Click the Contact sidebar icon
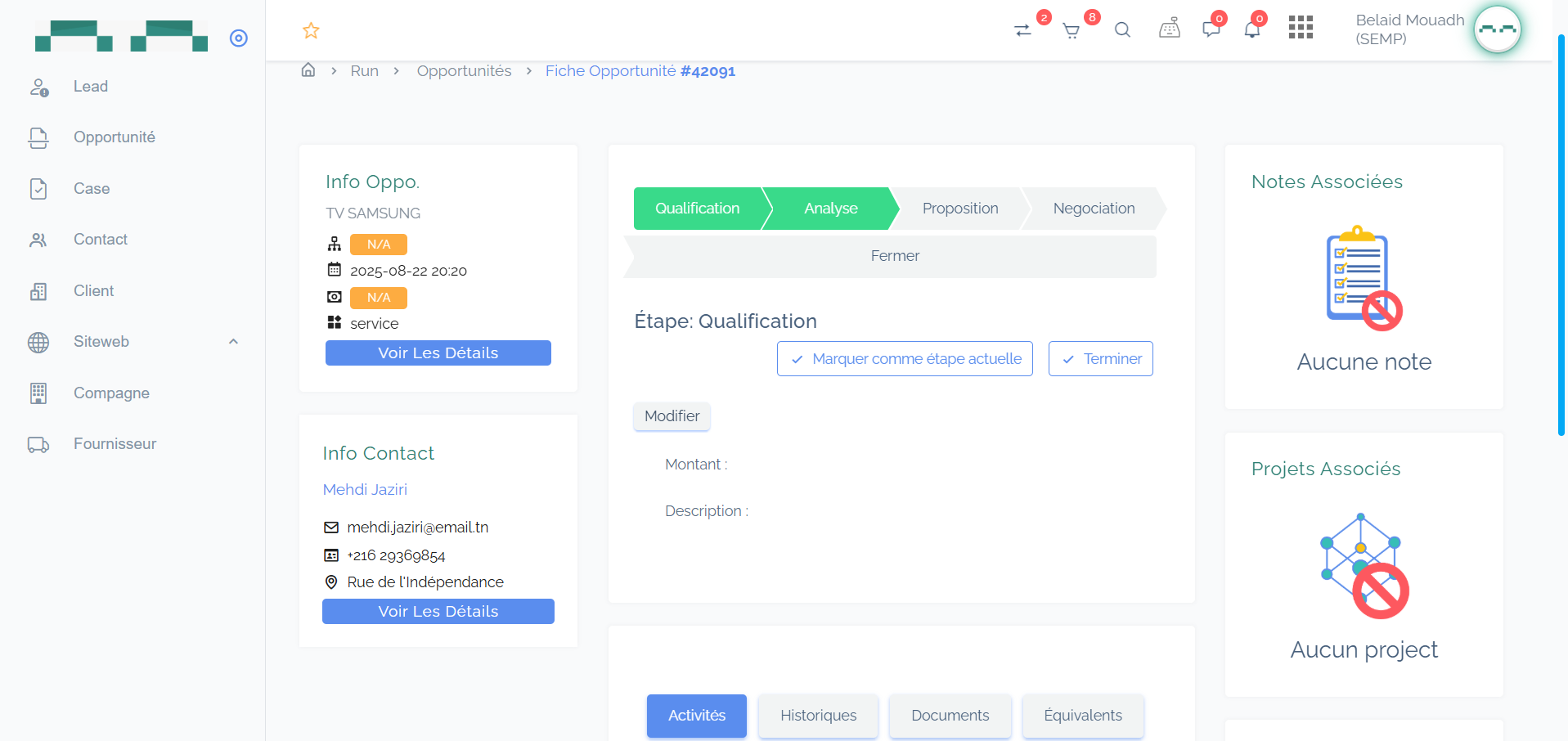The width and height of the screenshot is (1568, 741). tap(38, 240)
